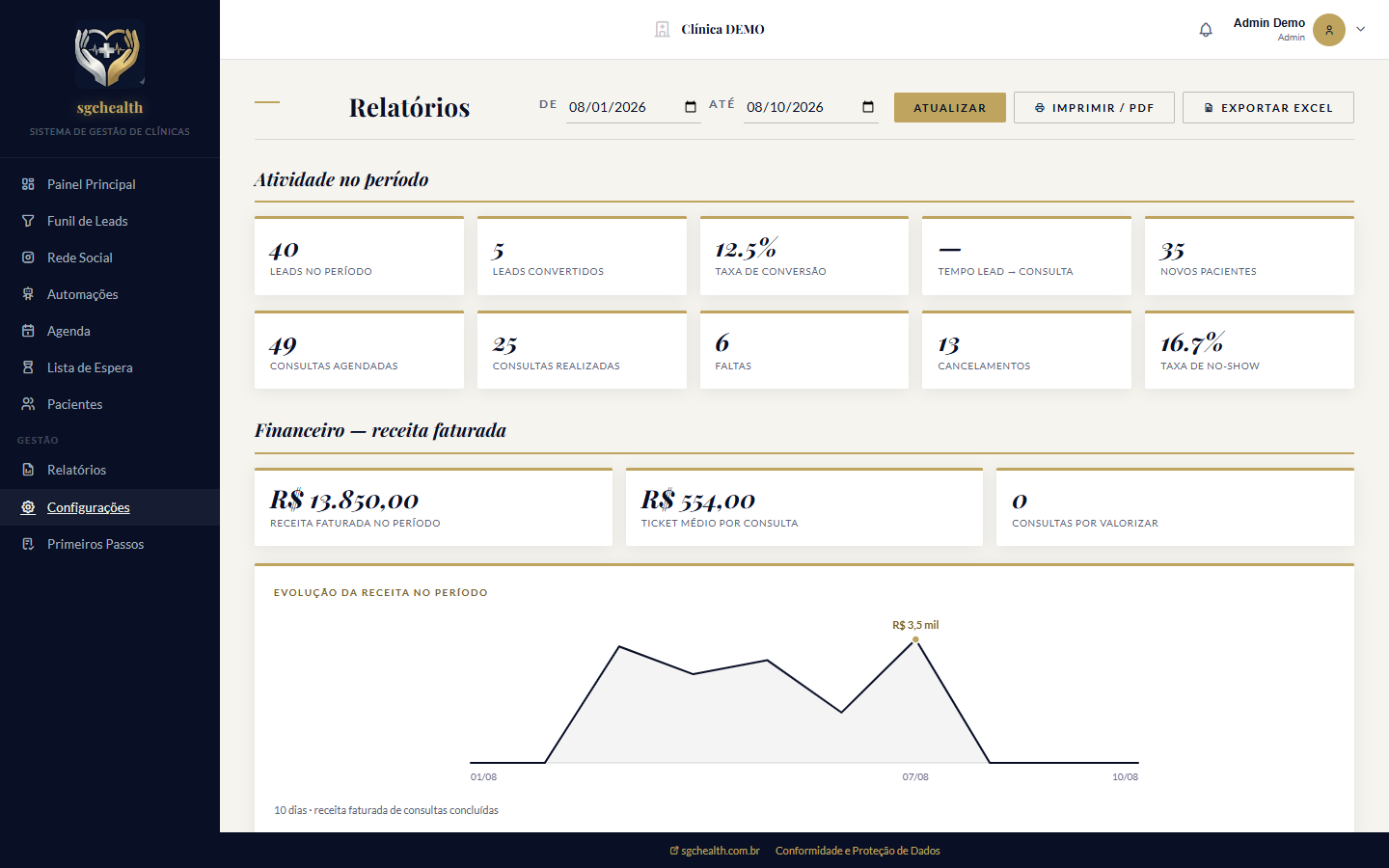Open calendar picker for the DE date

691,107
